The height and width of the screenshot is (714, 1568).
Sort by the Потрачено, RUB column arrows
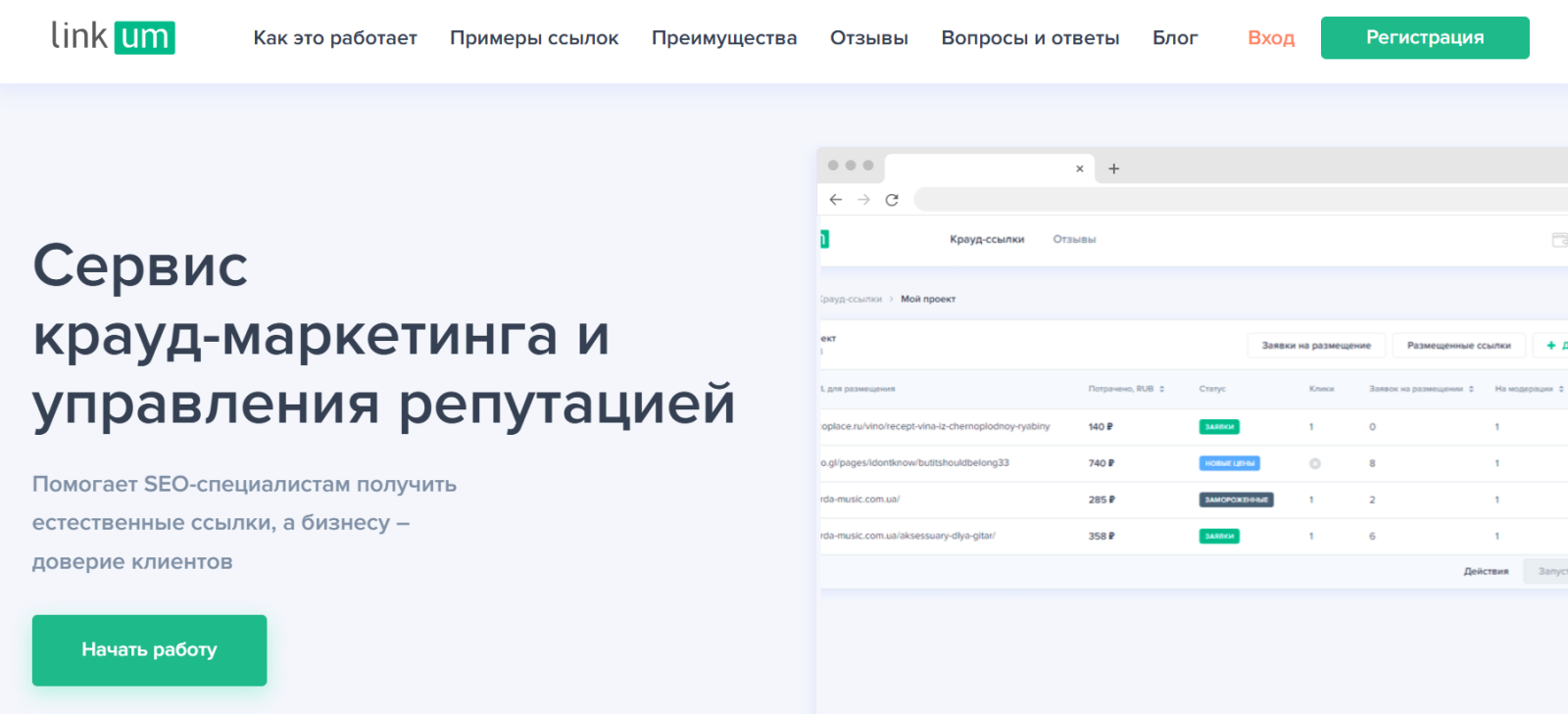coord(1162,389)
